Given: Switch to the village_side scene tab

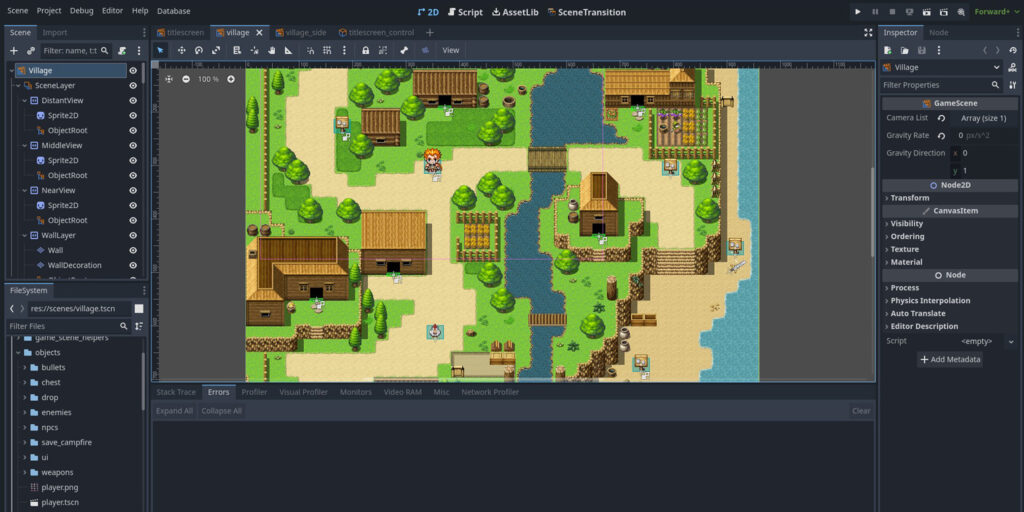Looking at the screenshot, I should click(x=299, y=32).
